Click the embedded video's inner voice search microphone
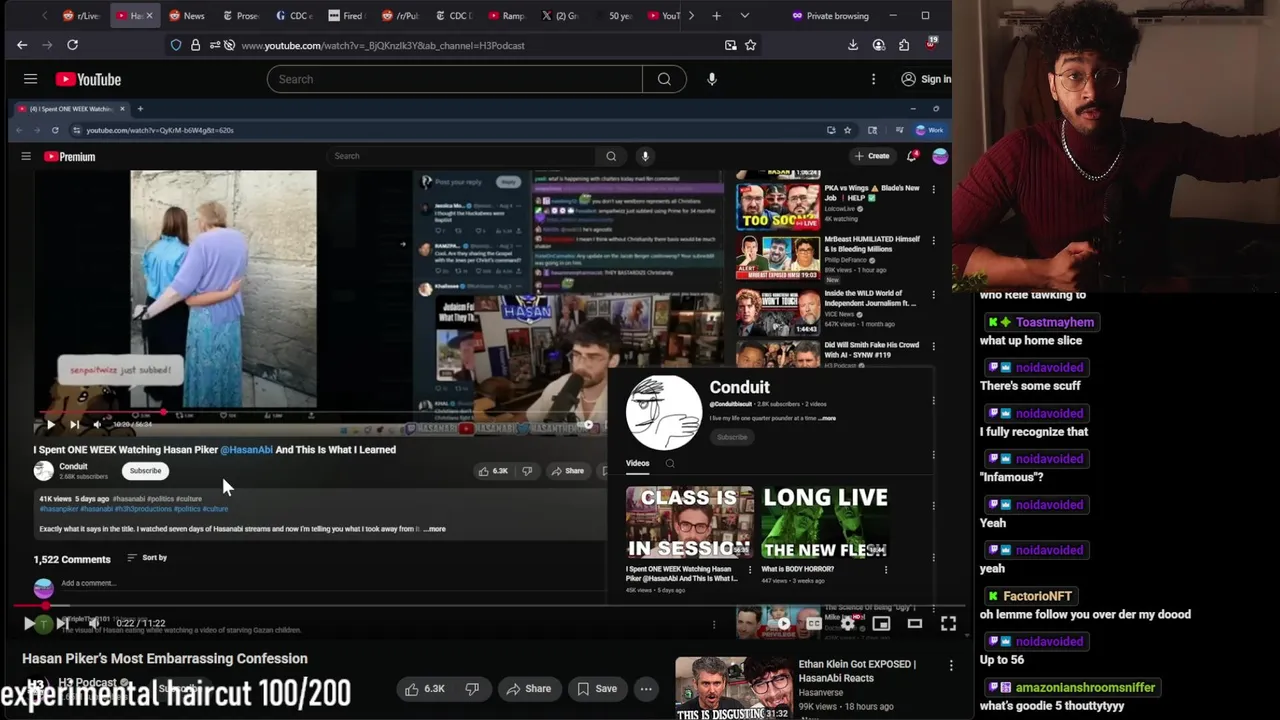The width and height of the screenshot is (1280, 720). tap(645, 156)
